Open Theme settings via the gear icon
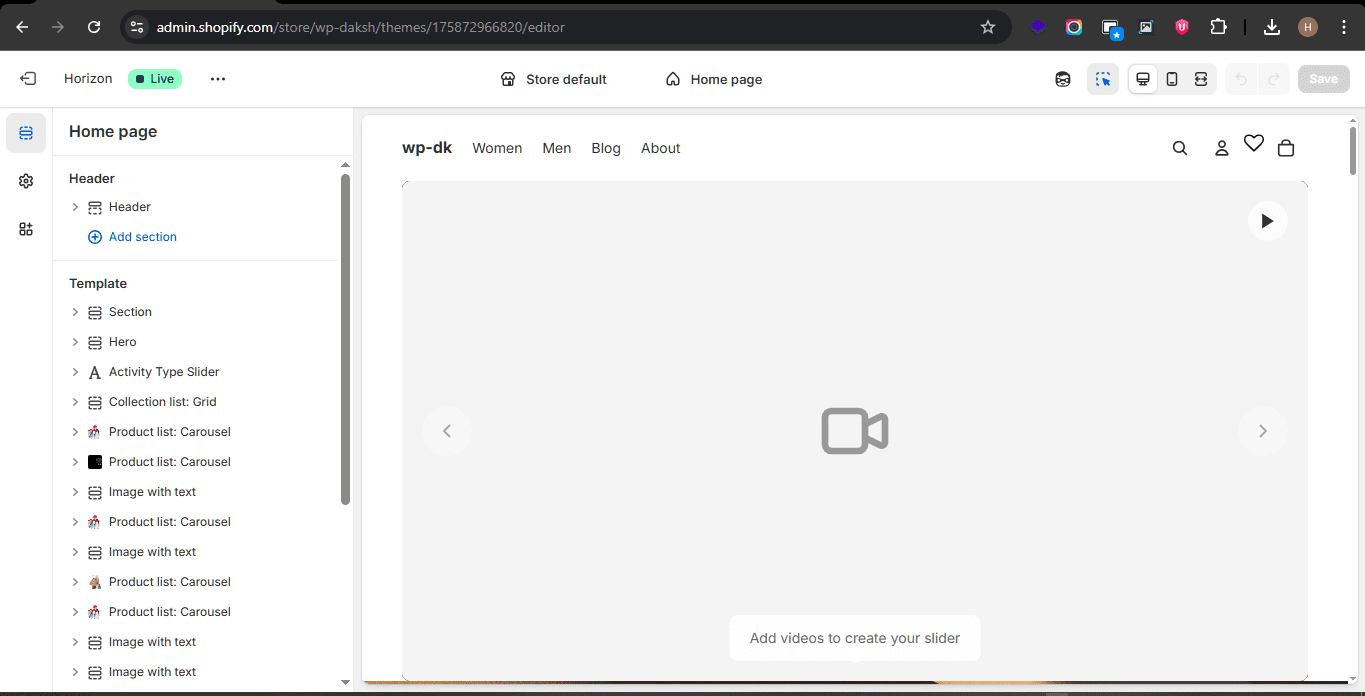This screenshot has width=1365, height=696. pos(26,181)
